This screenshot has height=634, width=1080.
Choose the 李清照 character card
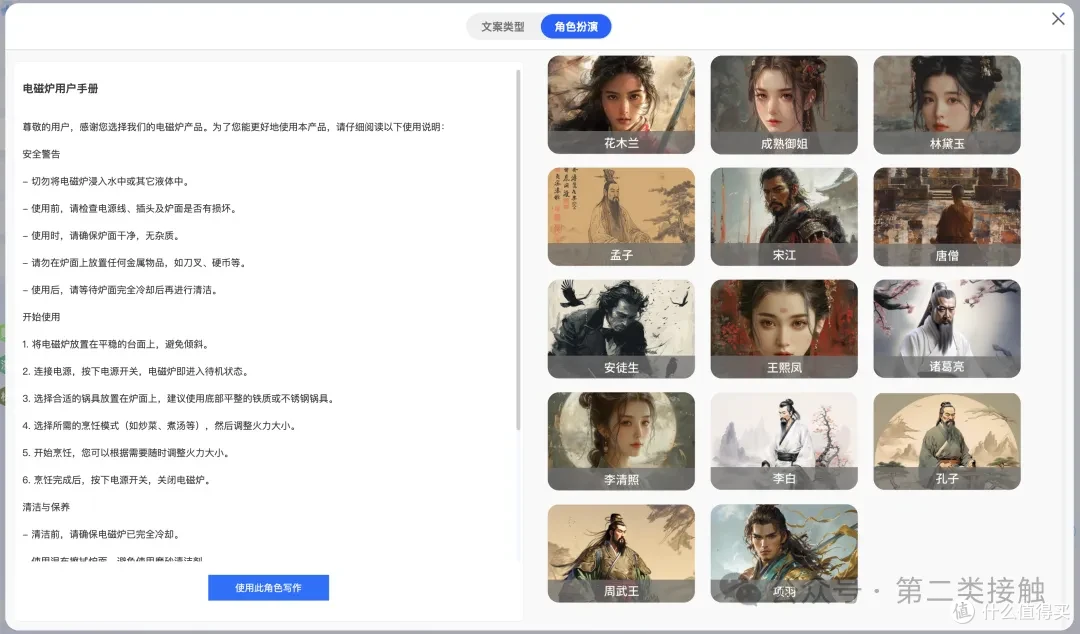point(621,441)
